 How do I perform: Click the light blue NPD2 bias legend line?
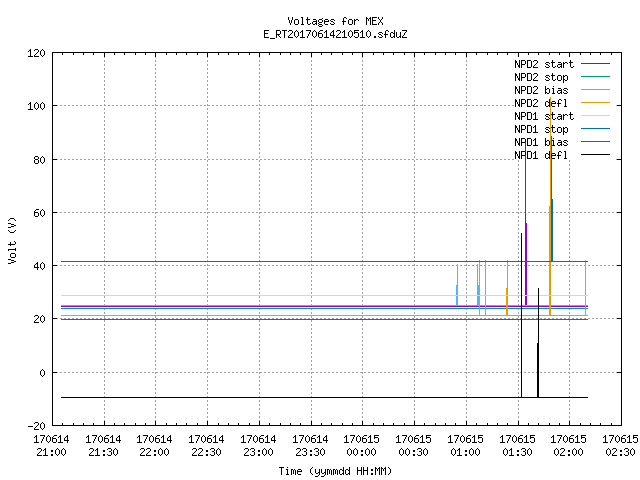coord(596,90)
